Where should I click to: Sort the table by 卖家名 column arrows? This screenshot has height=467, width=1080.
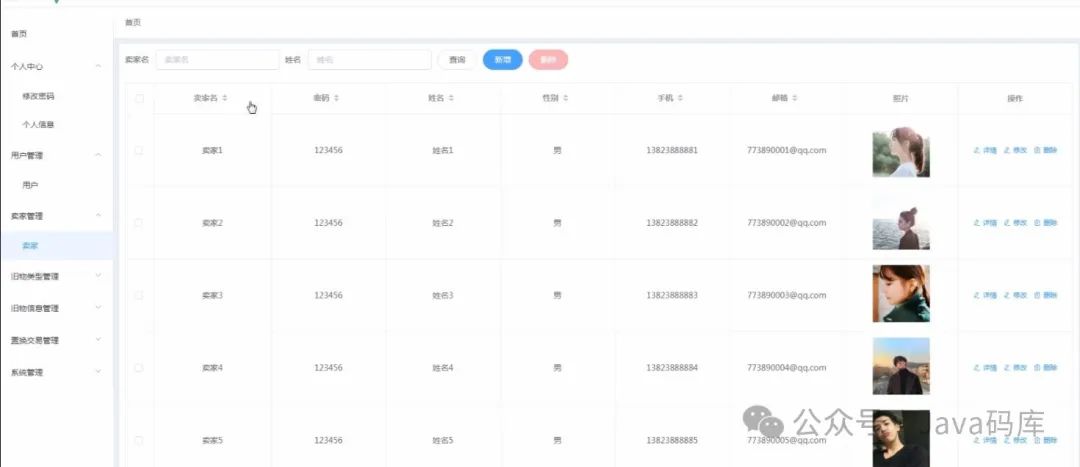225,98
